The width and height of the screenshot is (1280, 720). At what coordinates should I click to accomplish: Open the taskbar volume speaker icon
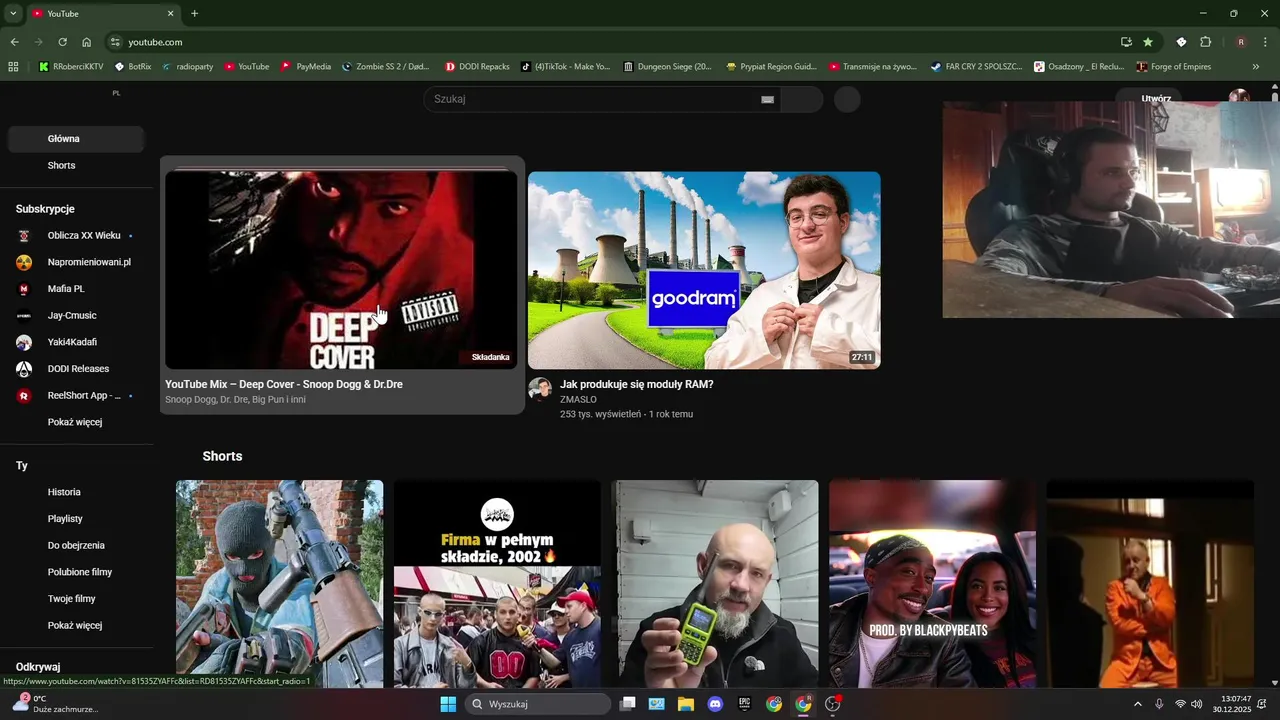coord(1197,704)
